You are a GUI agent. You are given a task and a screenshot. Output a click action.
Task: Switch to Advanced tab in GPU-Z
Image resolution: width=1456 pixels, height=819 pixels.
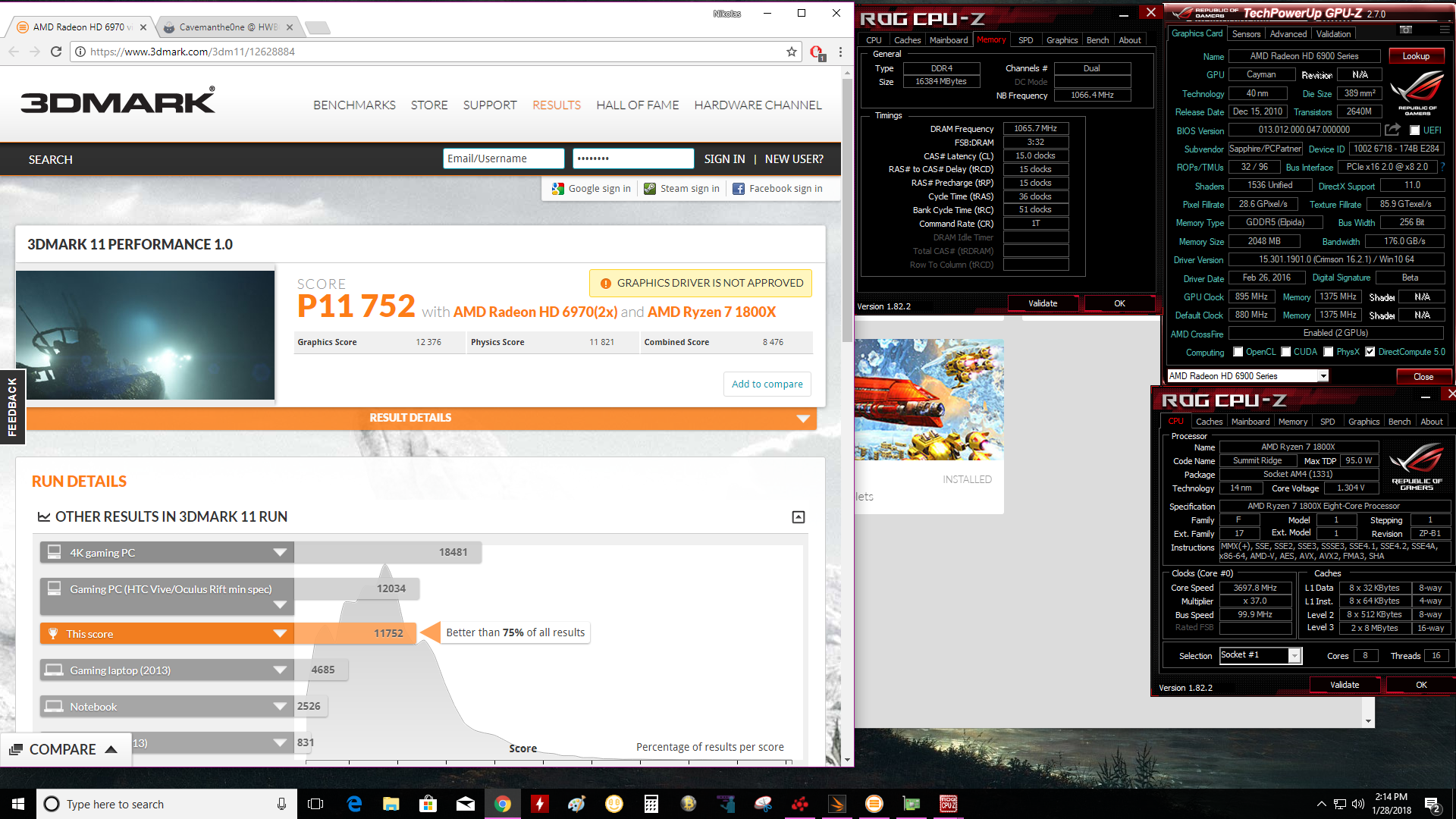[x=1288, y=34]
